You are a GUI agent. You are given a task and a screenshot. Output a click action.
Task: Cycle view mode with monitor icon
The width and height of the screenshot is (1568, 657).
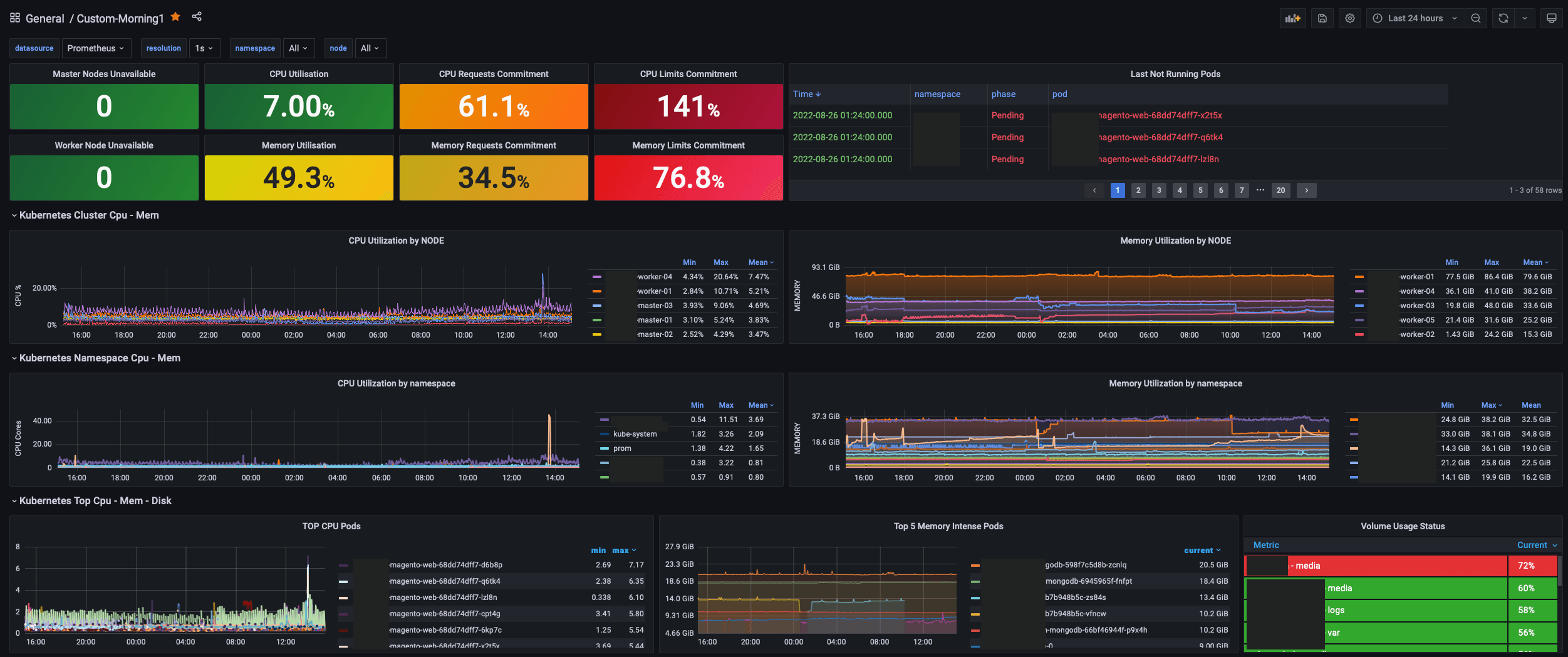coord(1551,18)
